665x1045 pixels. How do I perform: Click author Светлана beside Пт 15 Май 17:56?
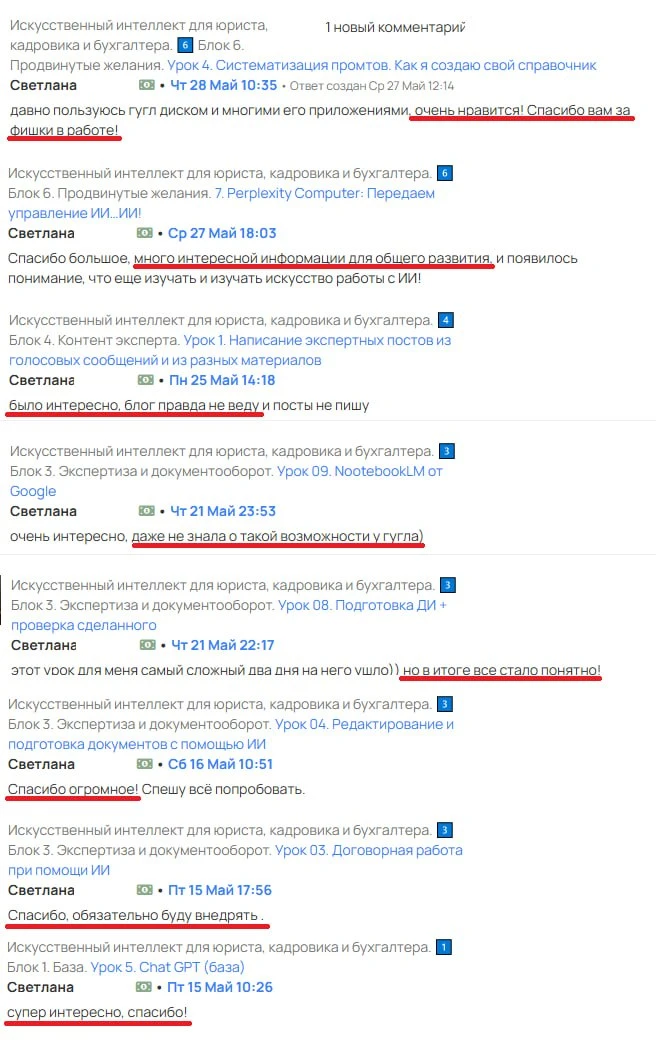[x=41, y=890]
